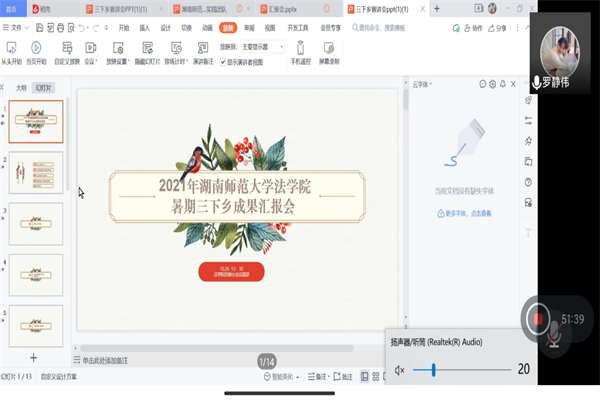Click the print preview icon
The height and width of the screenshot is (400, 600).
pyautogui.click(x=71, y=28)
